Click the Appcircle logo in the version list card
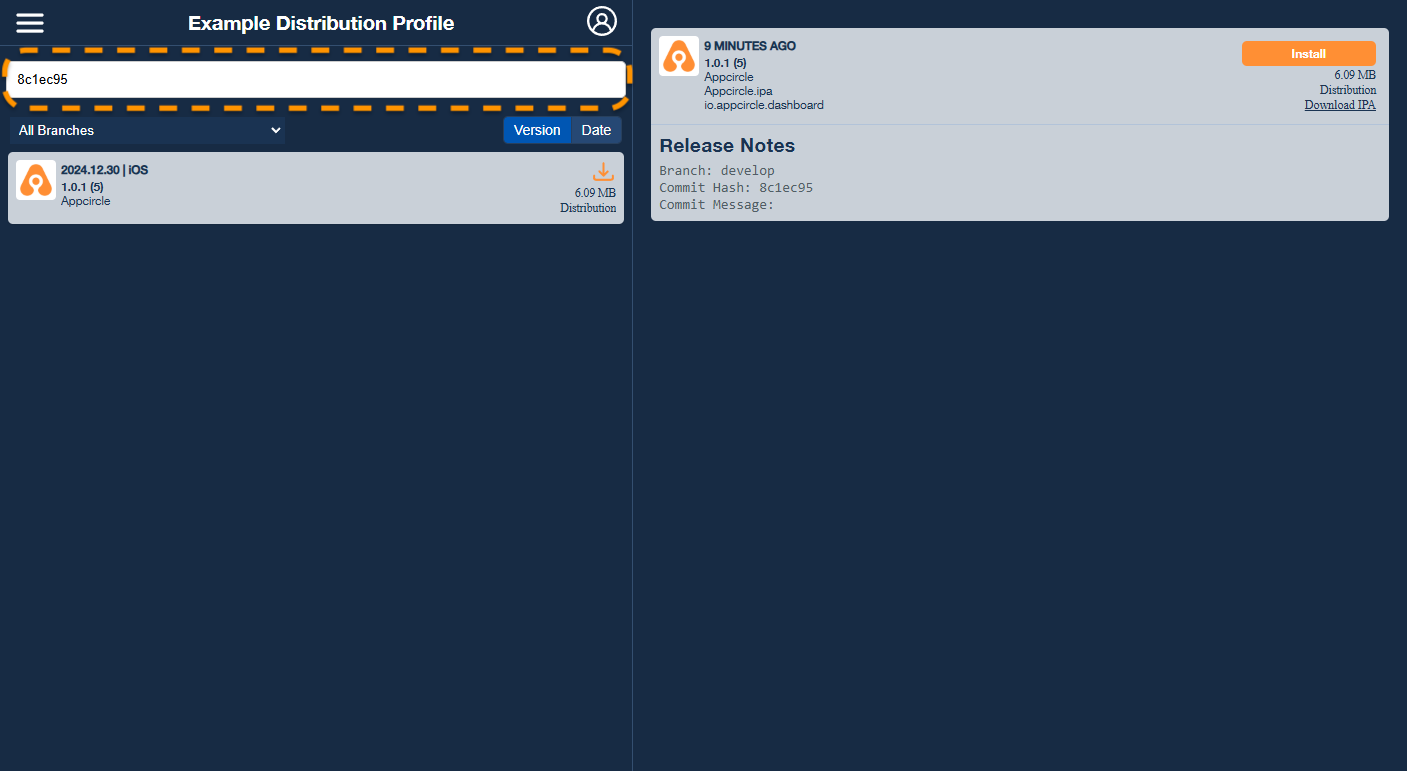Screen dimensions: 1407x771 click(36, 180)
